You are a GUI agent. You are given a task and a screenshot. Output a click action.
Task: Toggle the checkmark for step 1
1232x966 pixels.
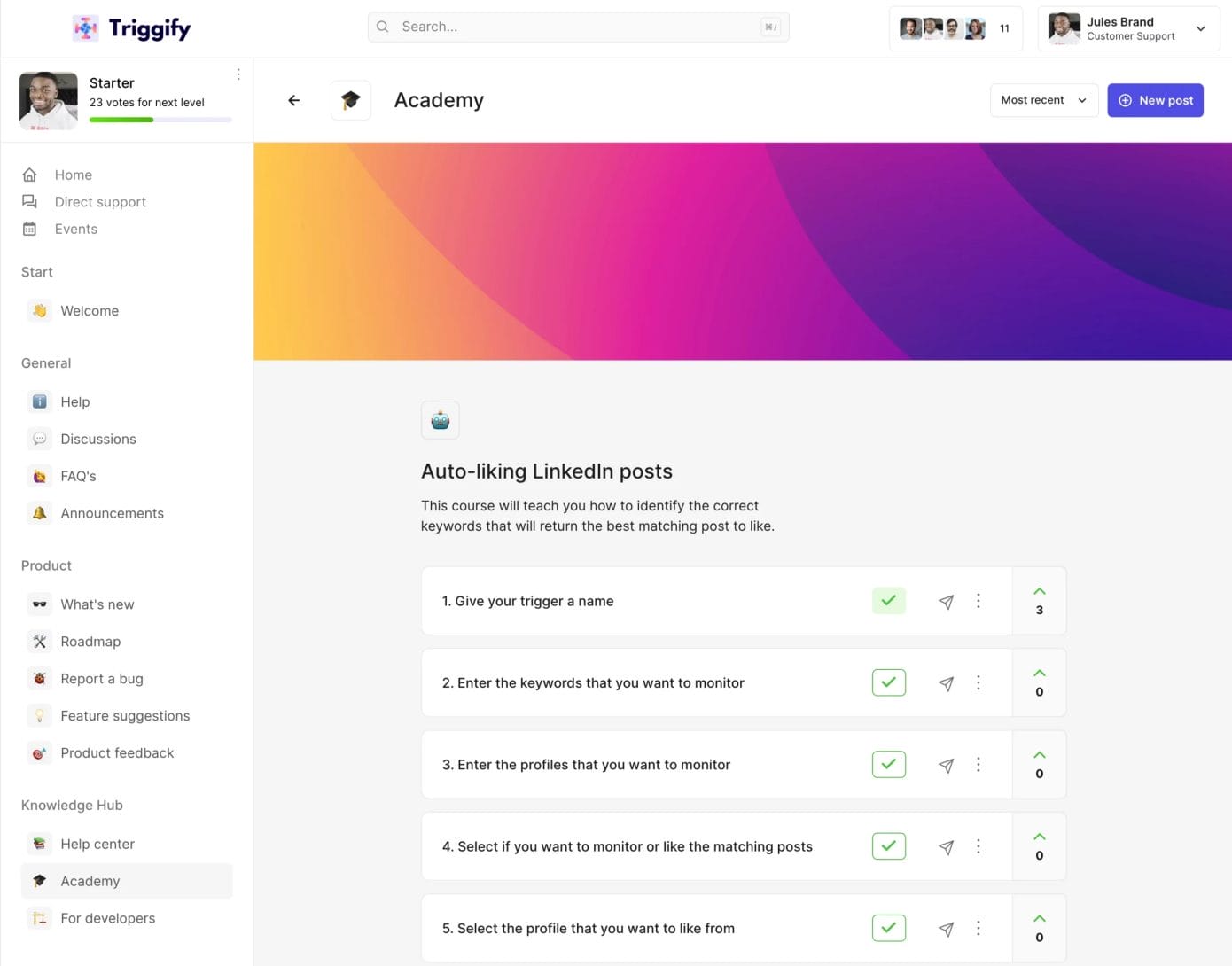tap(888, 601)
